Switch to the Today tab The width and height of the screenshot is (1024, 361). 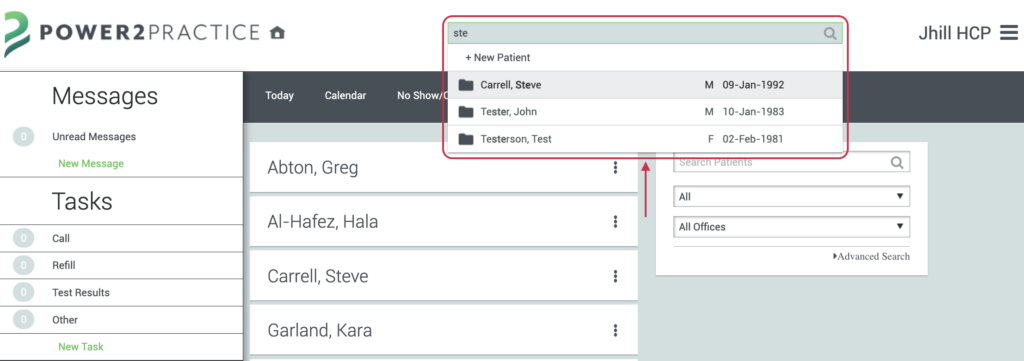280,95
